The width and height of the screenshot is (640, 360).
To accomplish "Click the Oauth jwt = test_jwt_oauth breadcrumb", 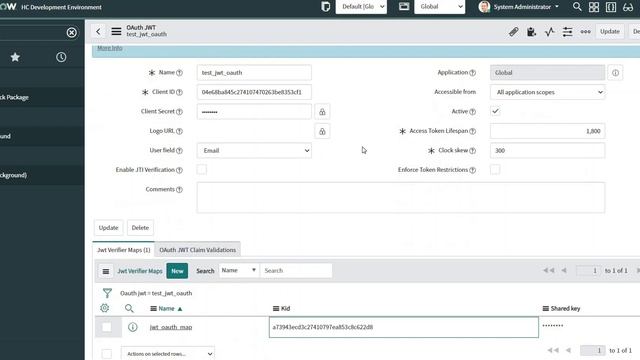I will (156, 293).
